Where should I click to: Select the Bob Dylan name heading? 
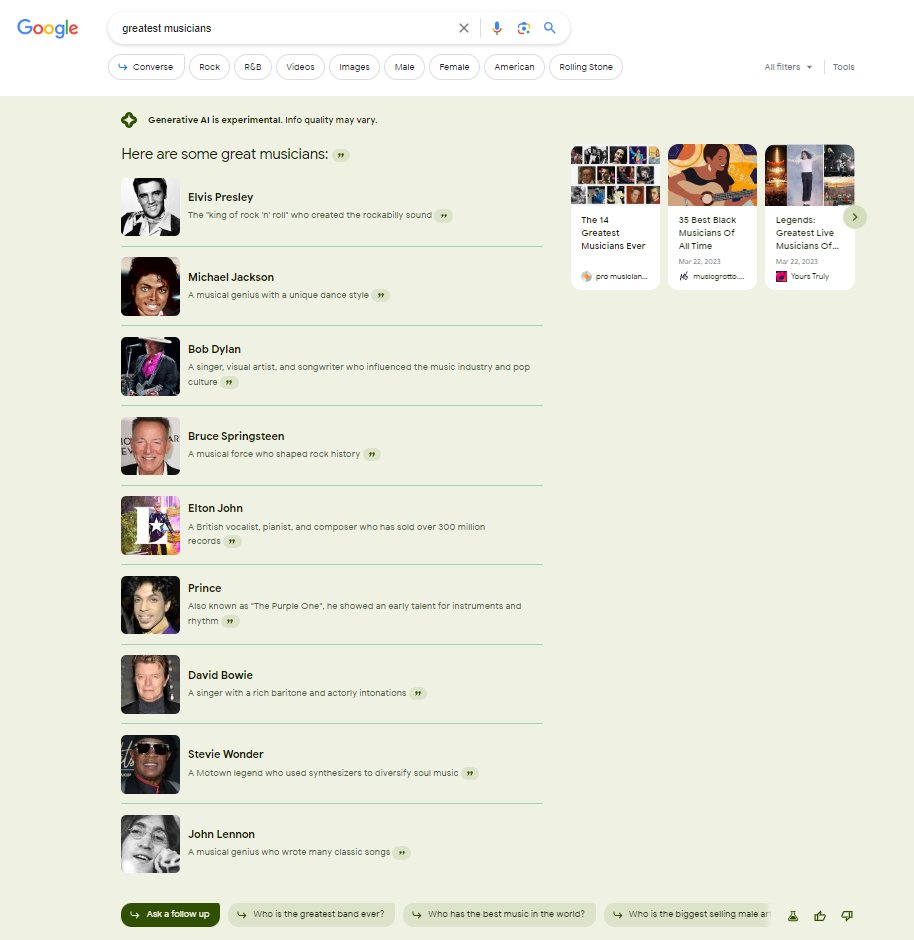click(x=214, y=349)
